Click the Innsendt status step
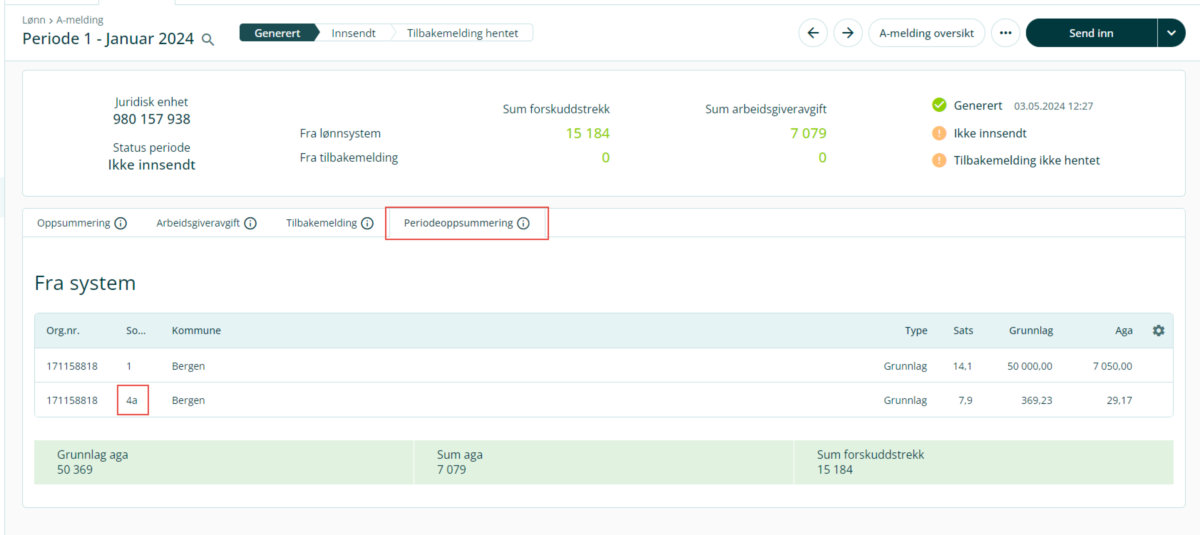 pyautogui.click(x=353, y=33)
